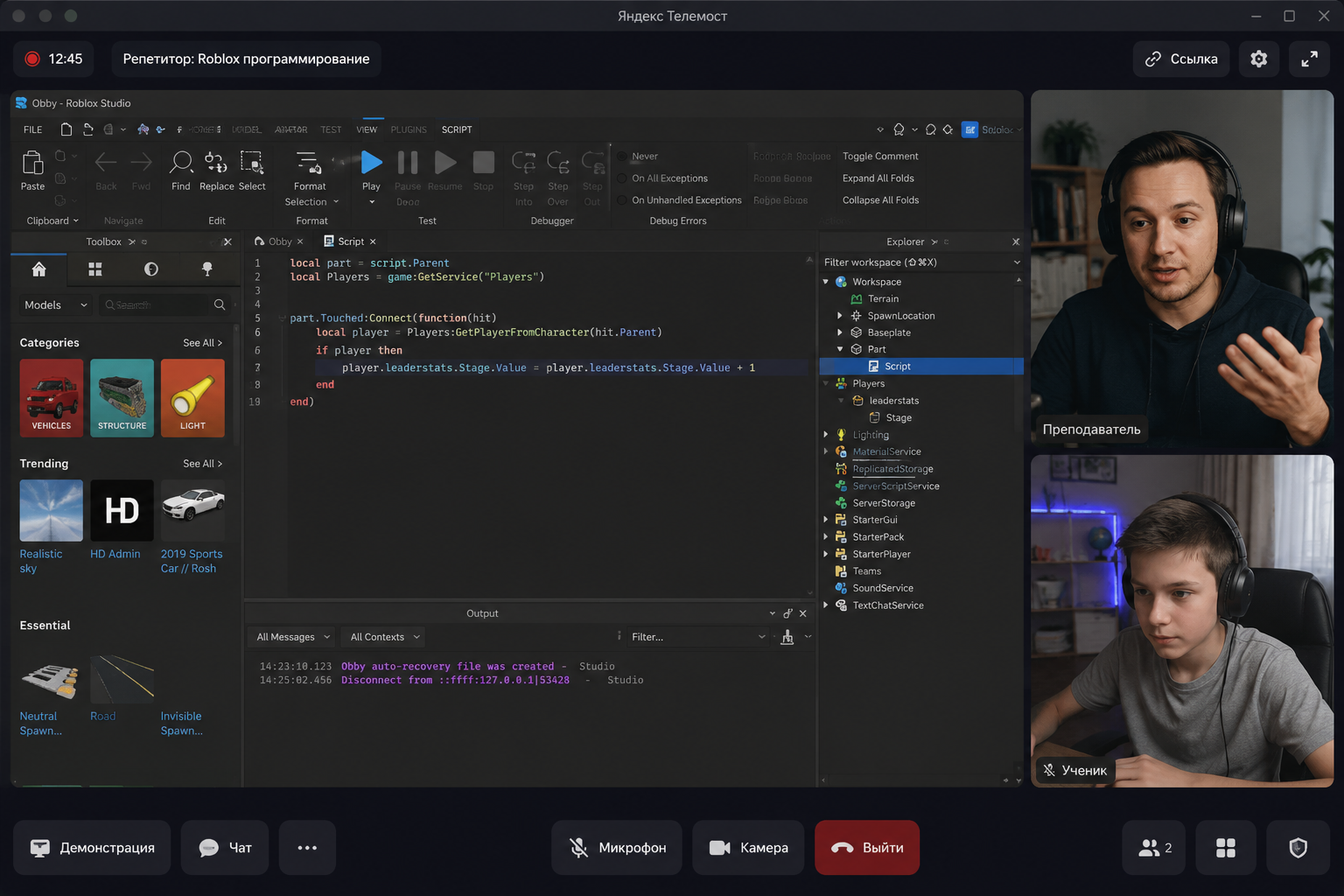
Task: Leave the call with Выйти
Action: click(867, 848)
